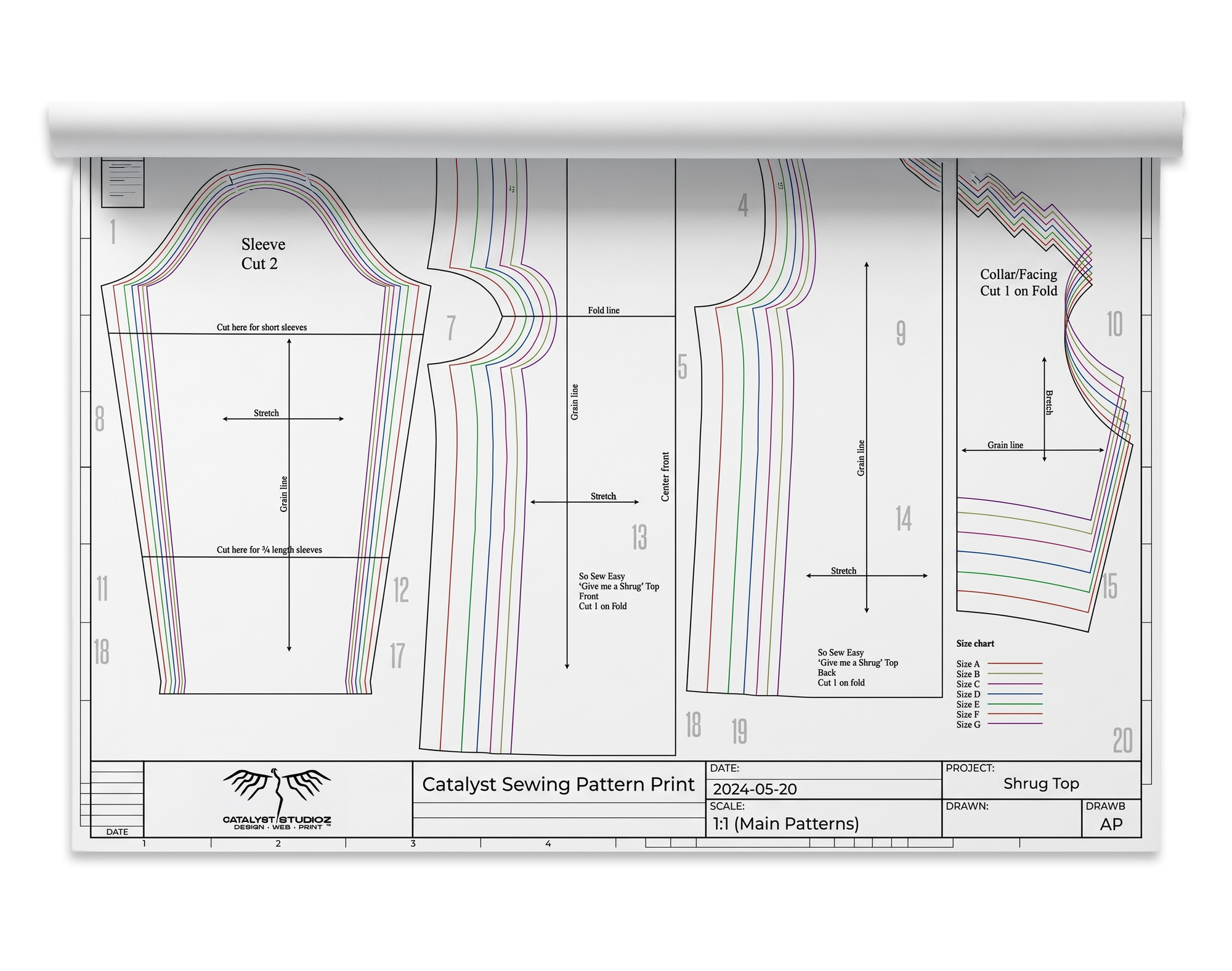
Task: Click the 'Collar/Facing Cut 1 on Fold' label
Action: [x=1018, y=282]
